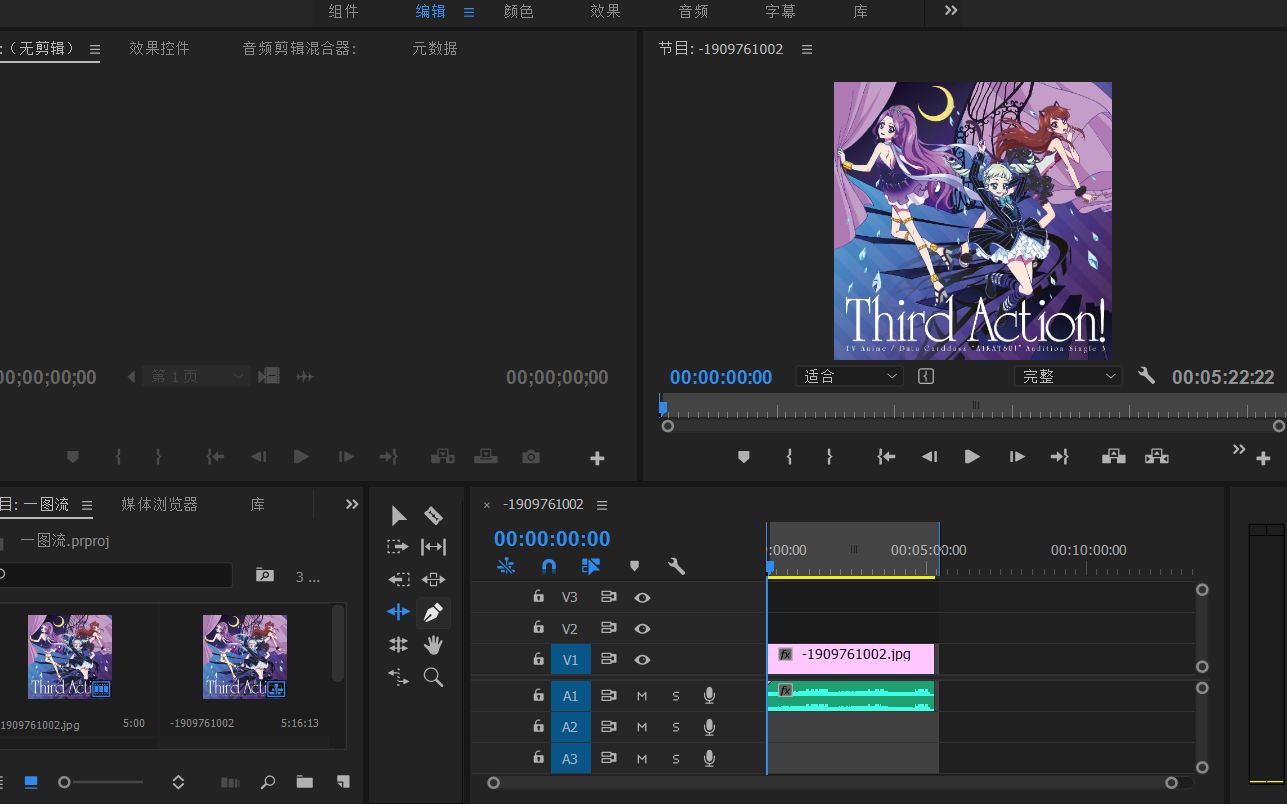Toggle V3 track output eye
1287x804 pixels.
642,597
